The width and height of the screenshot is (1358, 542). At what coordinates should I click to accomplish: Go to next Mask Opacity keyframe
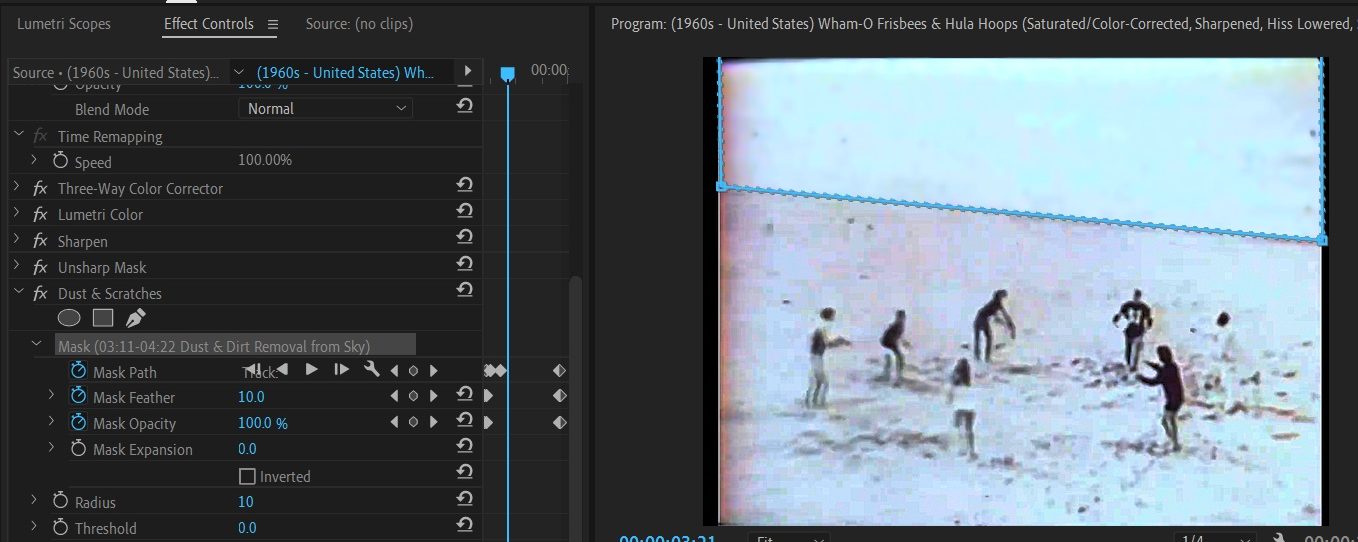pos(433,423)
